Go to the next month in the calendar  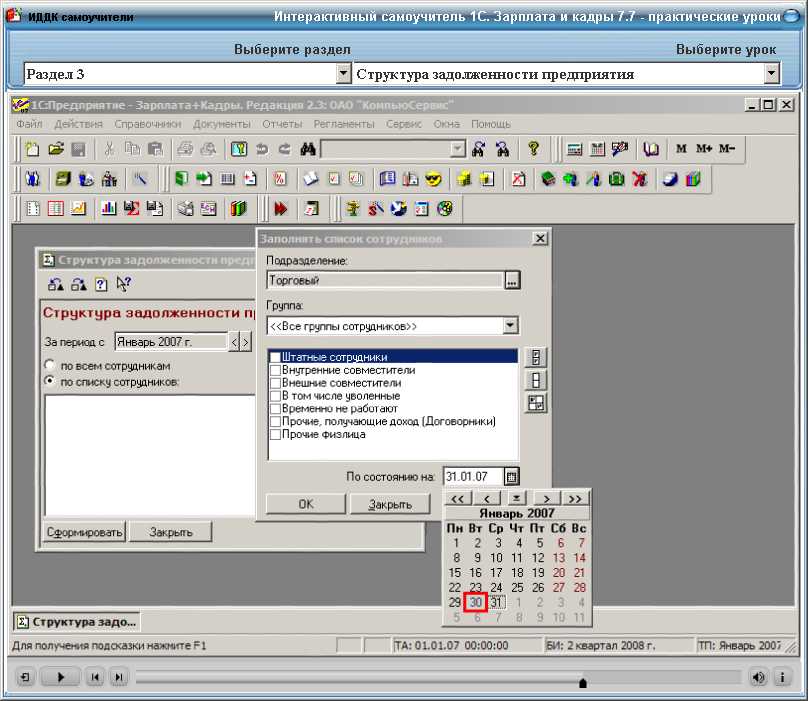tap(546, 499)
